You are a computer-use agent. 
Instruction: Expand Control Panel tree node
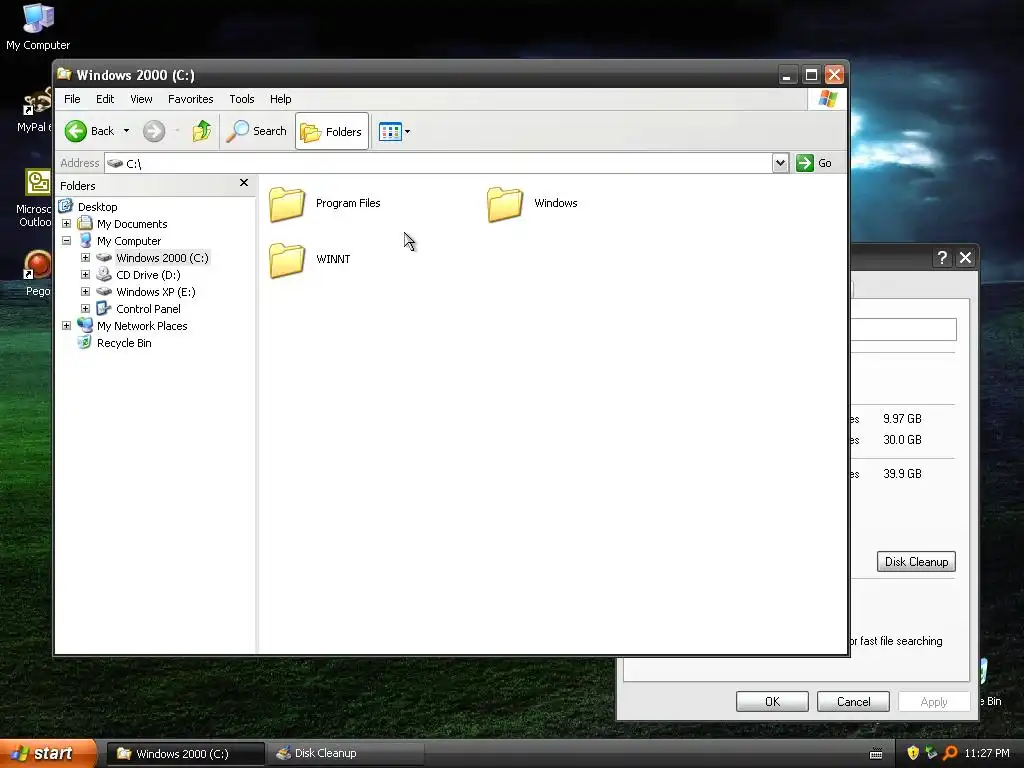(86, 308)
